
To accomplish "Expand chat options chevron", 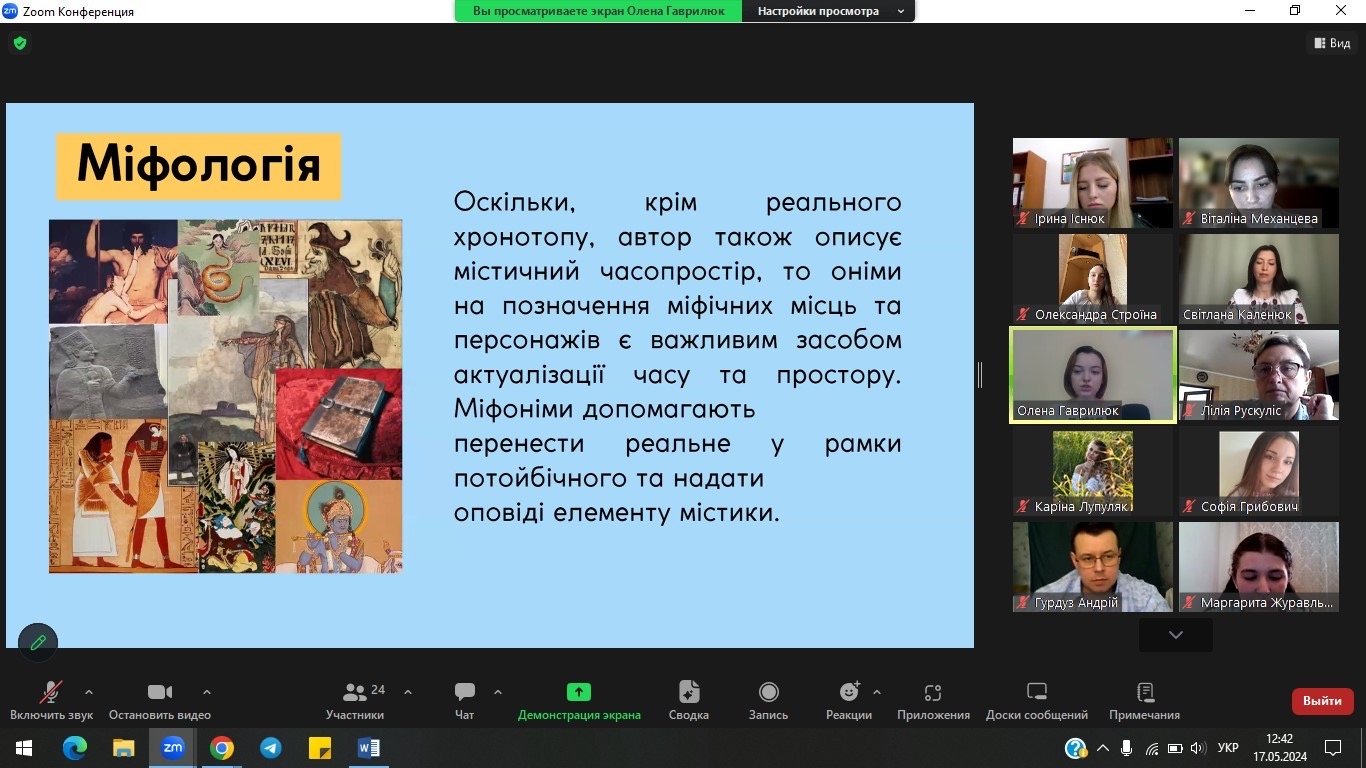I will (498, 692).
